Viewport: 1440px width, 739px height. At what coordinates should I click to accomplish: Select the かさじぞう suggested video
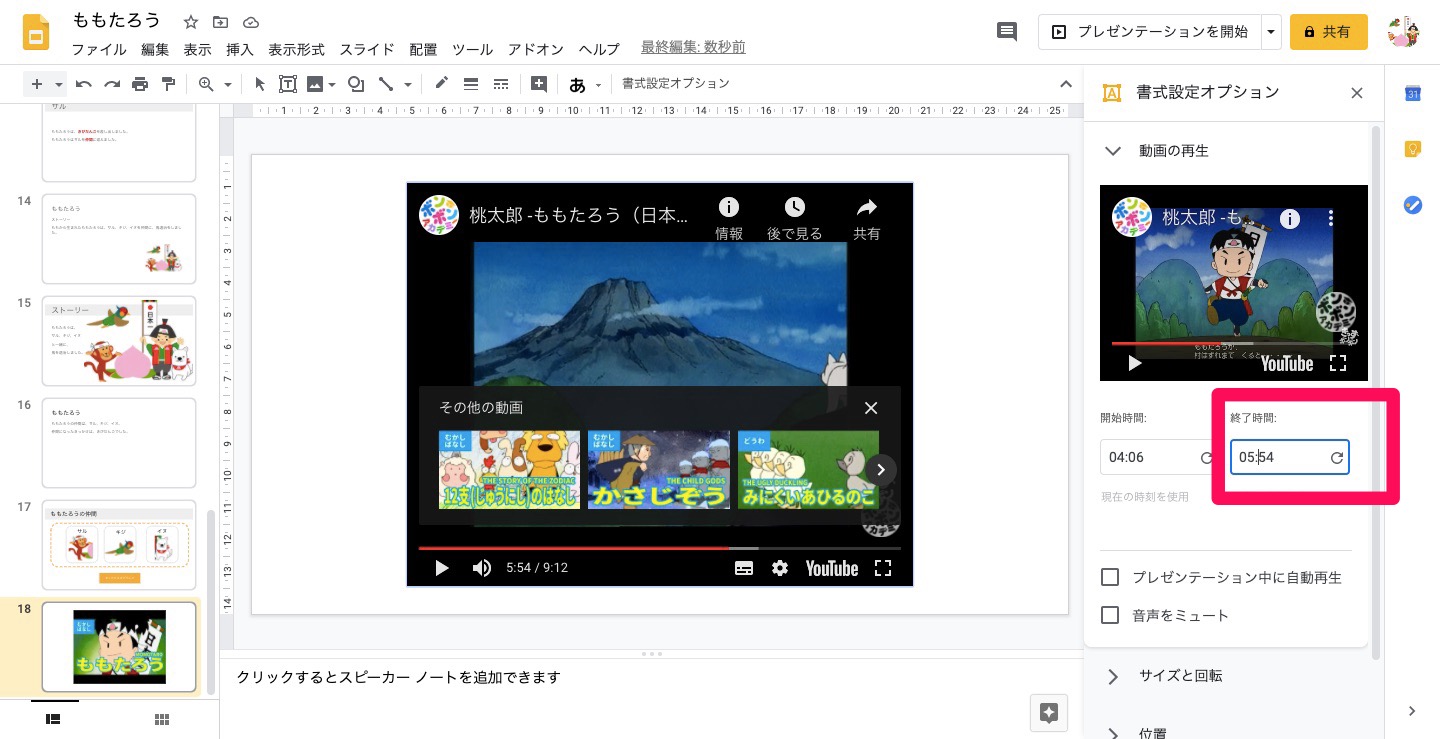tap(659, 470)
